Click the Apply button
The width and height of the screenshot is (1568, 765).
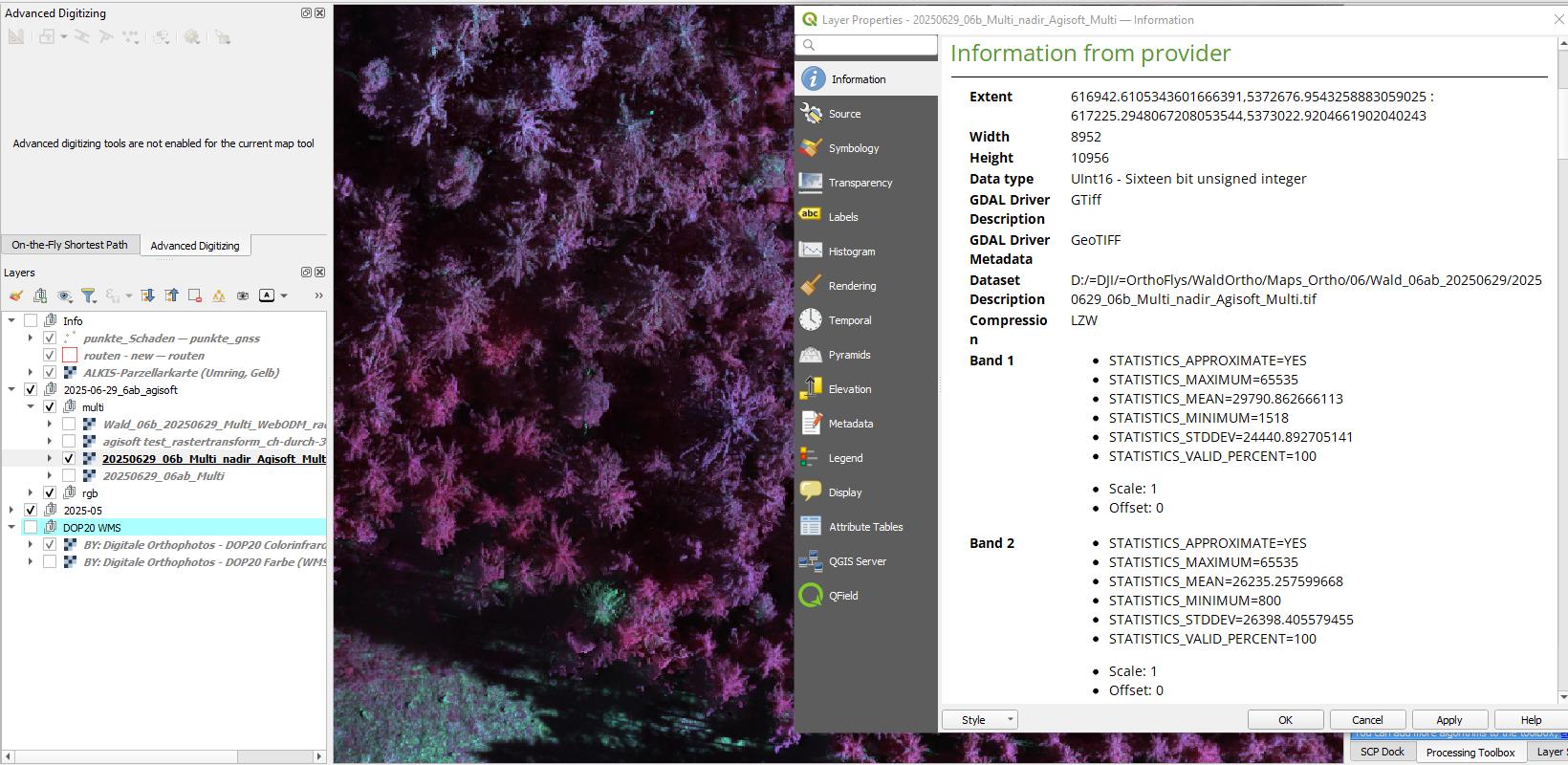click(1448, 720)
